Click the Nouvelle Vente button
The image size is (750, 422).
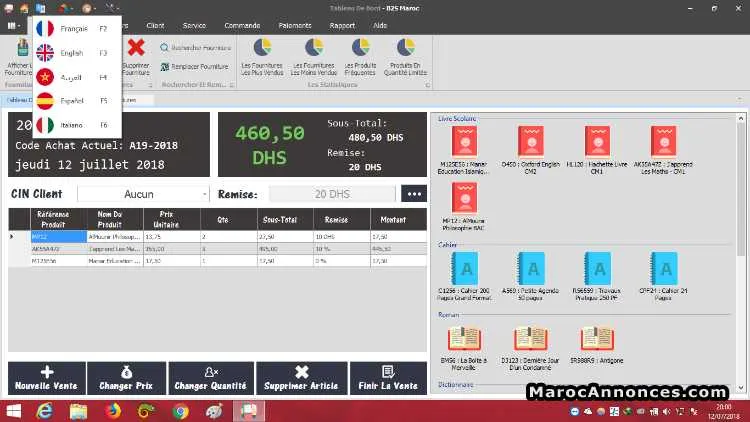click(46, 378)
